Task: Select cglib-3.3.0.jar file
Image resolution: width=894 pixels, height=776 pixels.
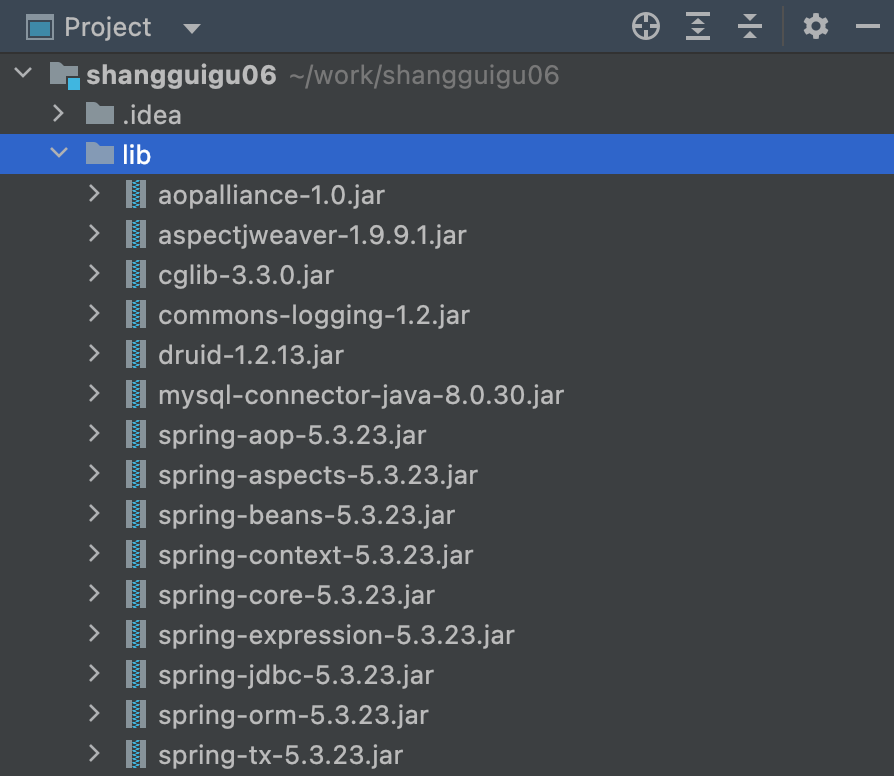Action: pos(246,275)
